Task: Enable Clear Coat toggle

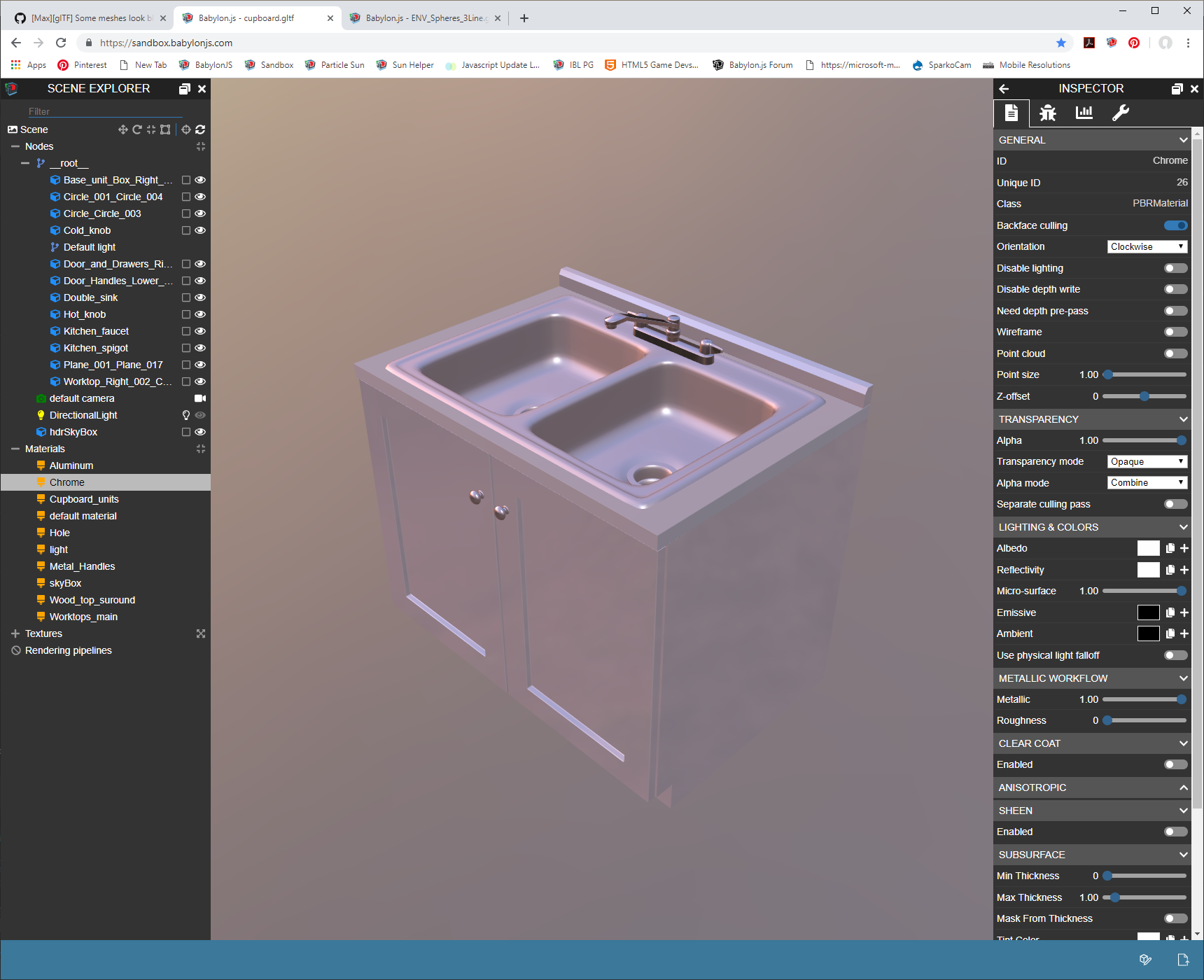Action: click(x=1176, y=764)
